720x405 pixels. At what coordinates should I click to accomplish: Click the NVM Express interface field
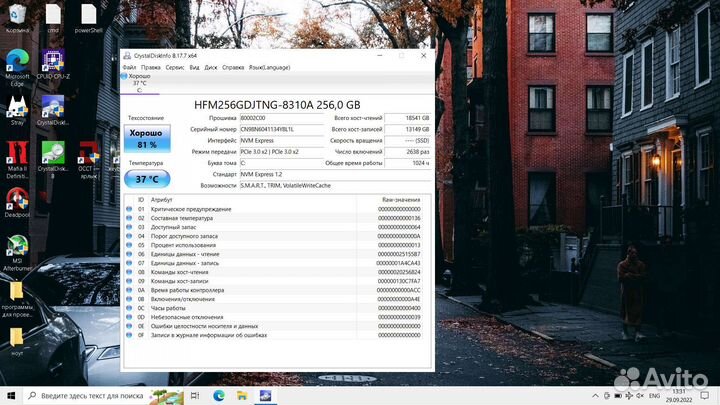click(281, 141)
